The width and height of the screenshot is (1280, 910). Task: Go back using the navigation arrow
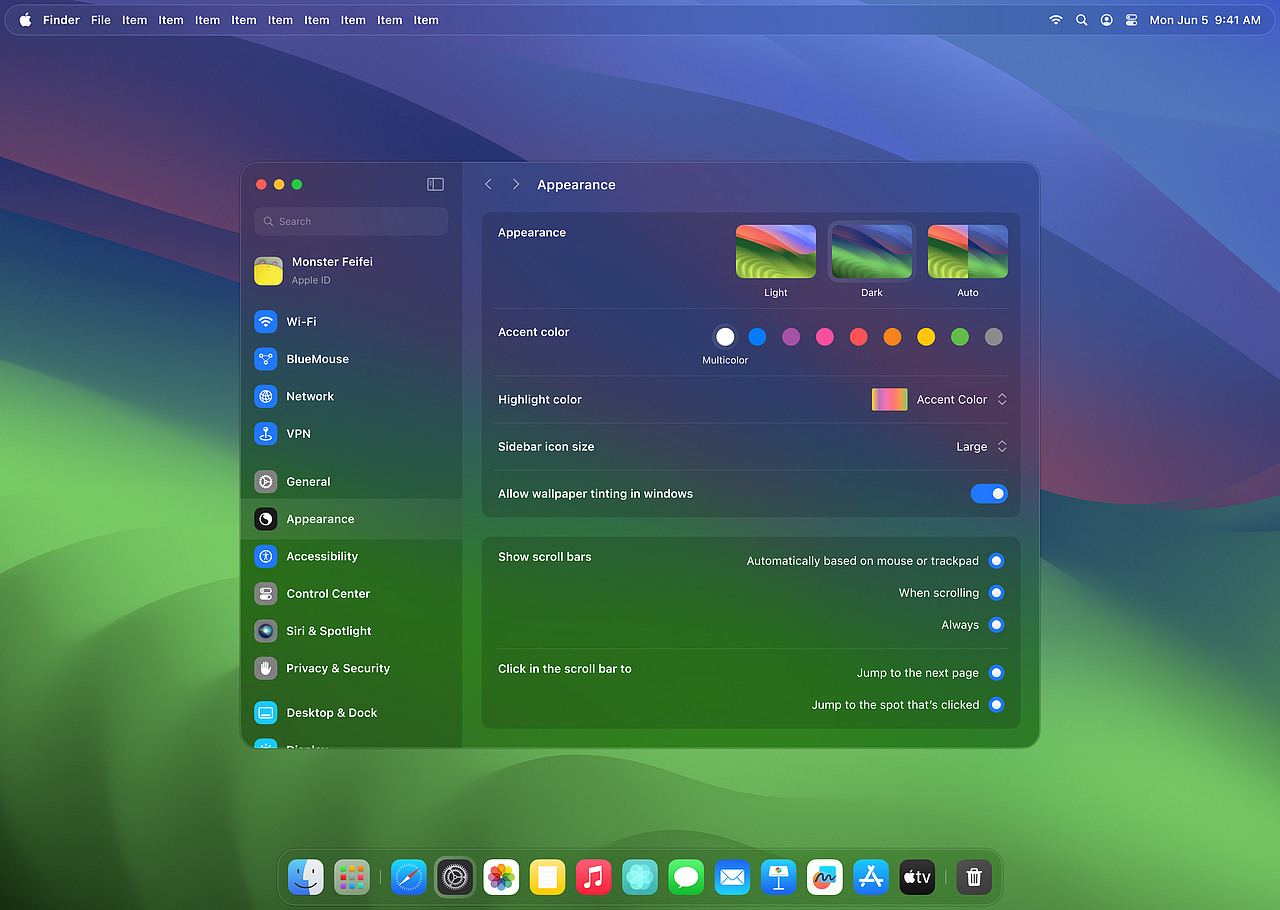coord(488,184)
